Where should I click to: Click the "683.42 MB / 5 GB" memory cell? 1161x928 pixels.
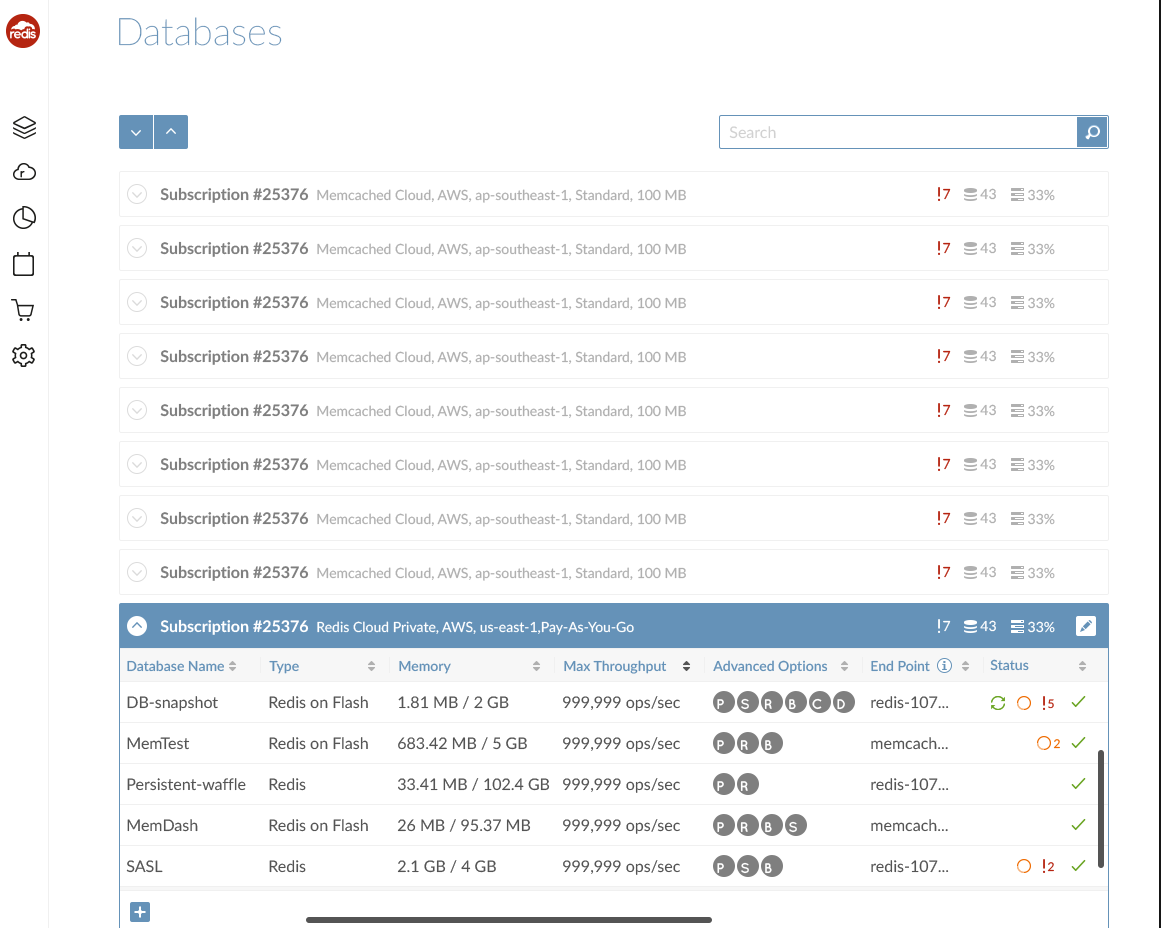point(462,743)
